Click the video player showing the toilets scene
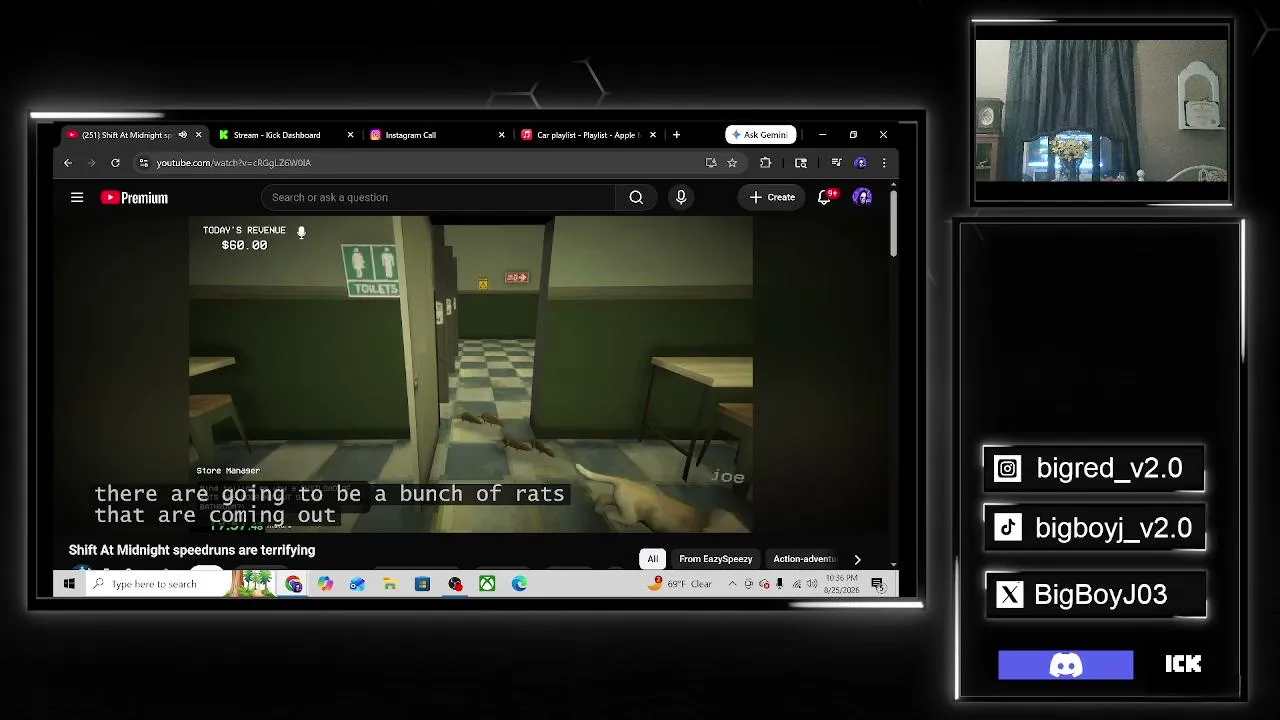This screenshot has height=720, width=1280. (471, 374)
